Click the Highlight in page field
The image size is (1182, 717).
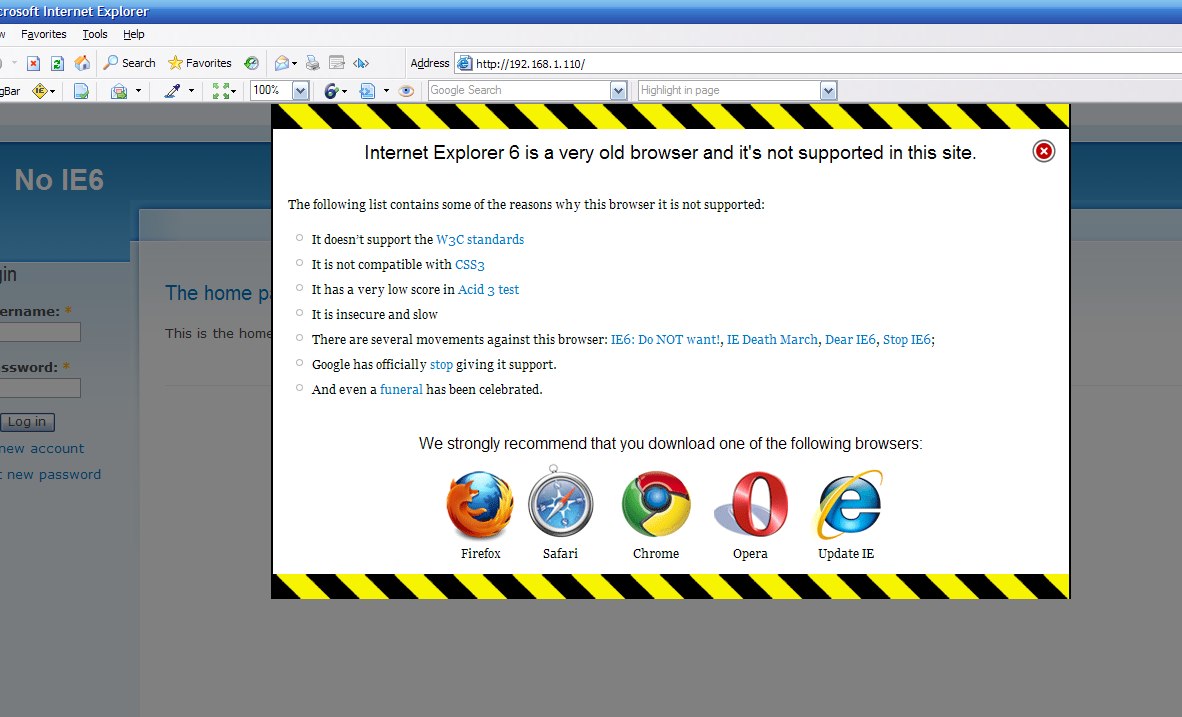point(729,90)
